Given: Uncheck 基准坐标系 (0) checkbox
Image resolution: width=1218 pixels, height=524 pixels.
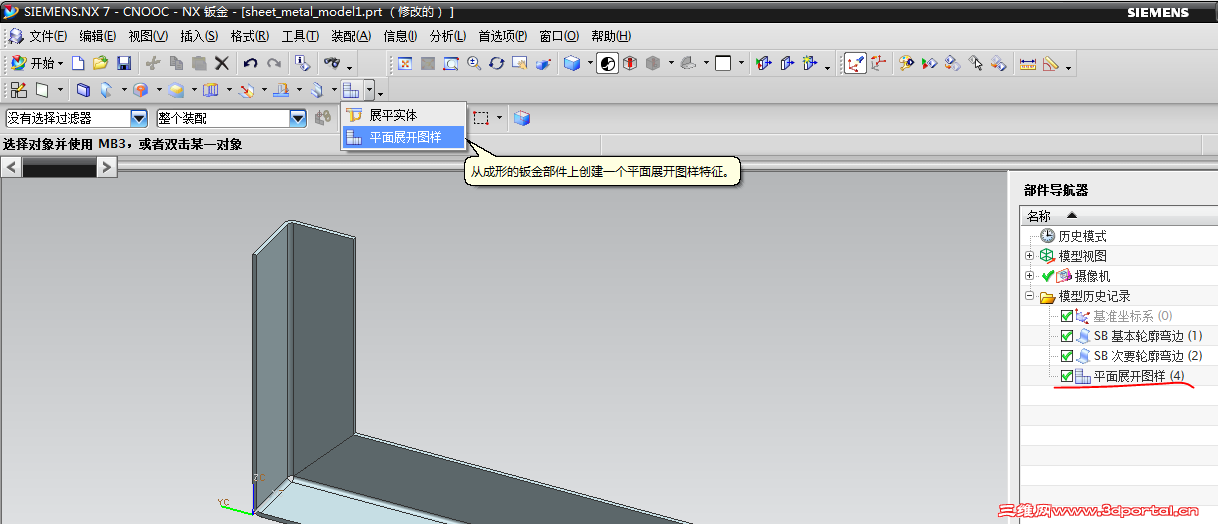Looking at the screenshot, I should [1067, 316].
